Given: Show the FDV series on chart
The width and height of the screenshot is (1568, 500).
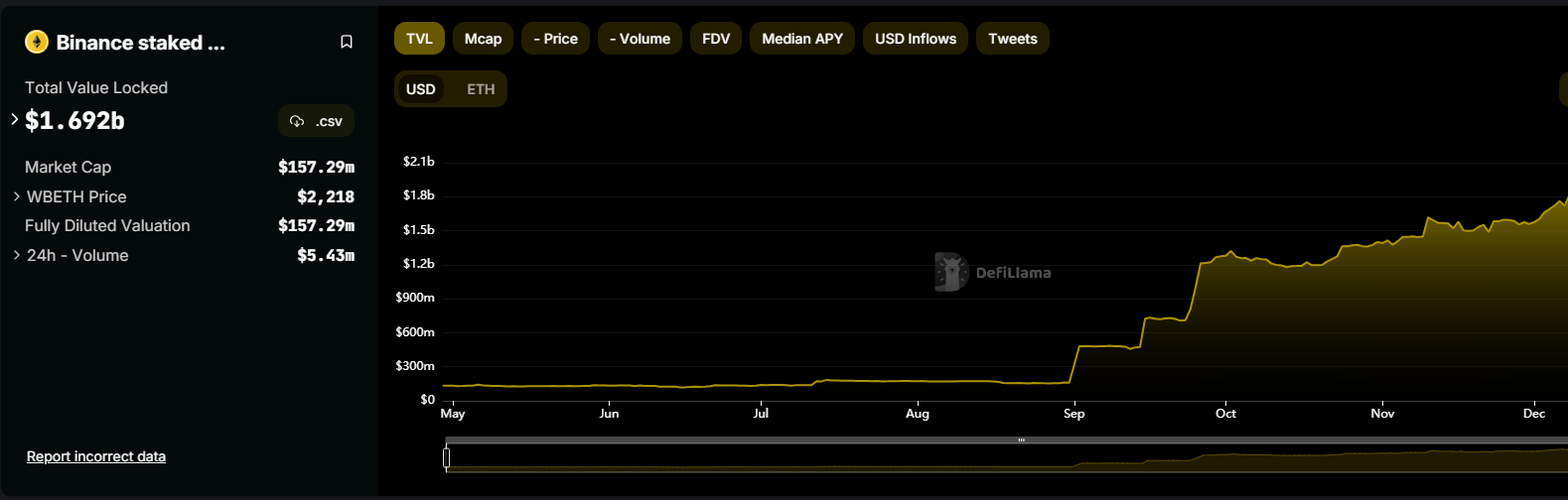Looking at the screenshot, I should click(715, 39).
